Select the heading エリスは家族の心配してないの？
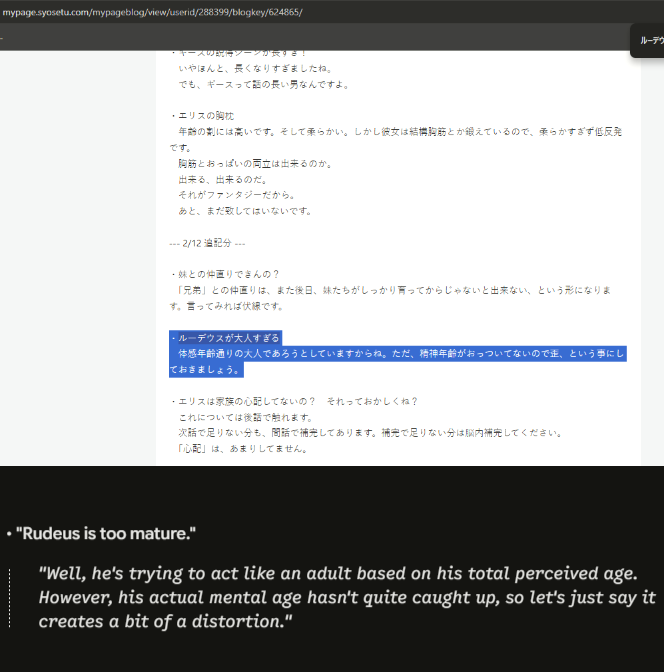The image size is (664, 672). (x=247, y=402)
